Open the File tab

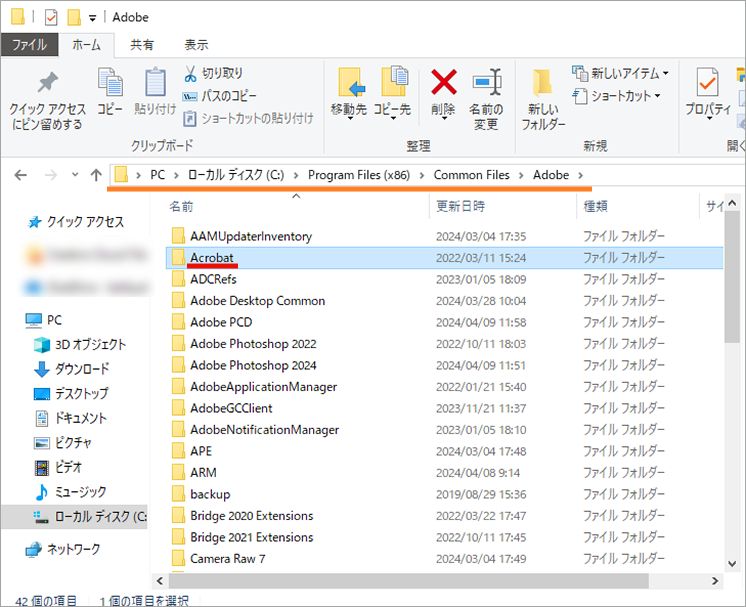(x=29, y=45)
